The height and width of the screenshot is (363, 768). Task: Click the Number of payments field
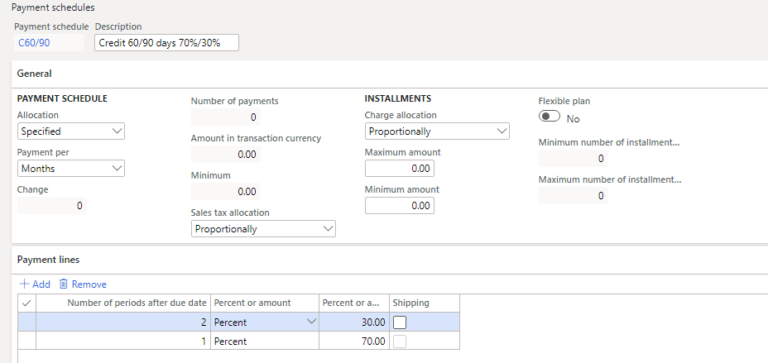(x=226, y=117)
